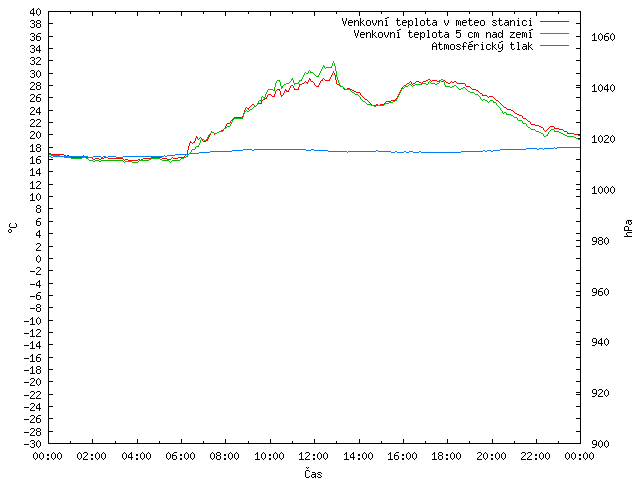Click the '40' temperature axis label

pos(36,12)
